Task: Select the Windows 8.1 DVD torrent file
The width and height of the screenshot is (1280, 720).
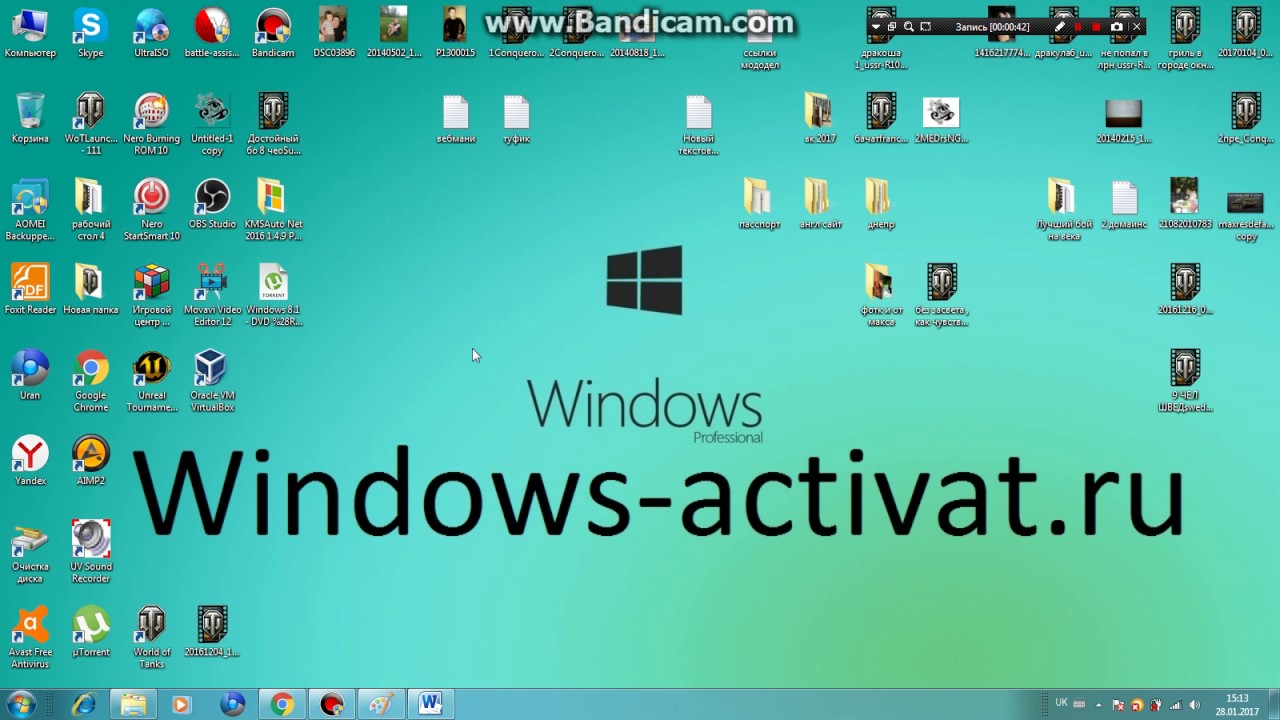Action: coord(273,295)
